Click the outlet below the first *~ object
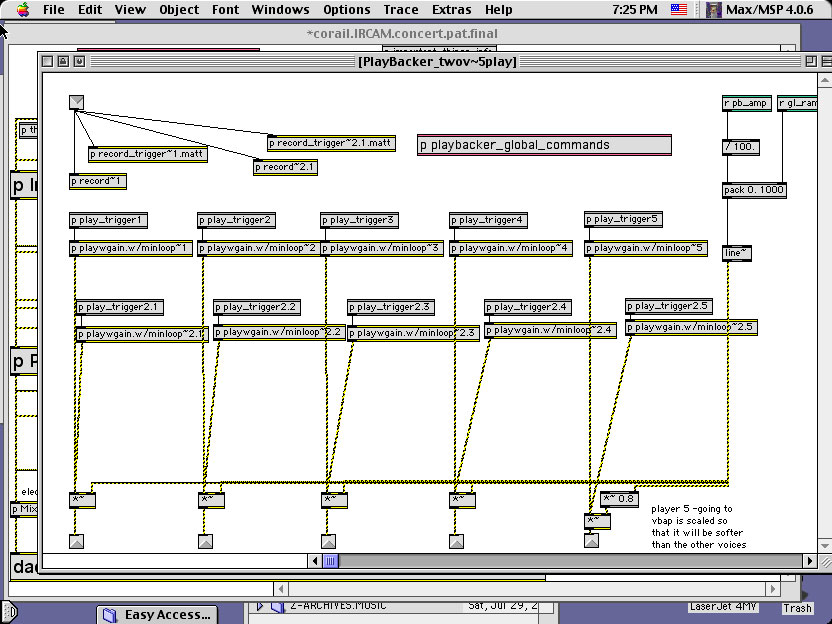Screen dimensions: 832x624 tap(77, 542)
